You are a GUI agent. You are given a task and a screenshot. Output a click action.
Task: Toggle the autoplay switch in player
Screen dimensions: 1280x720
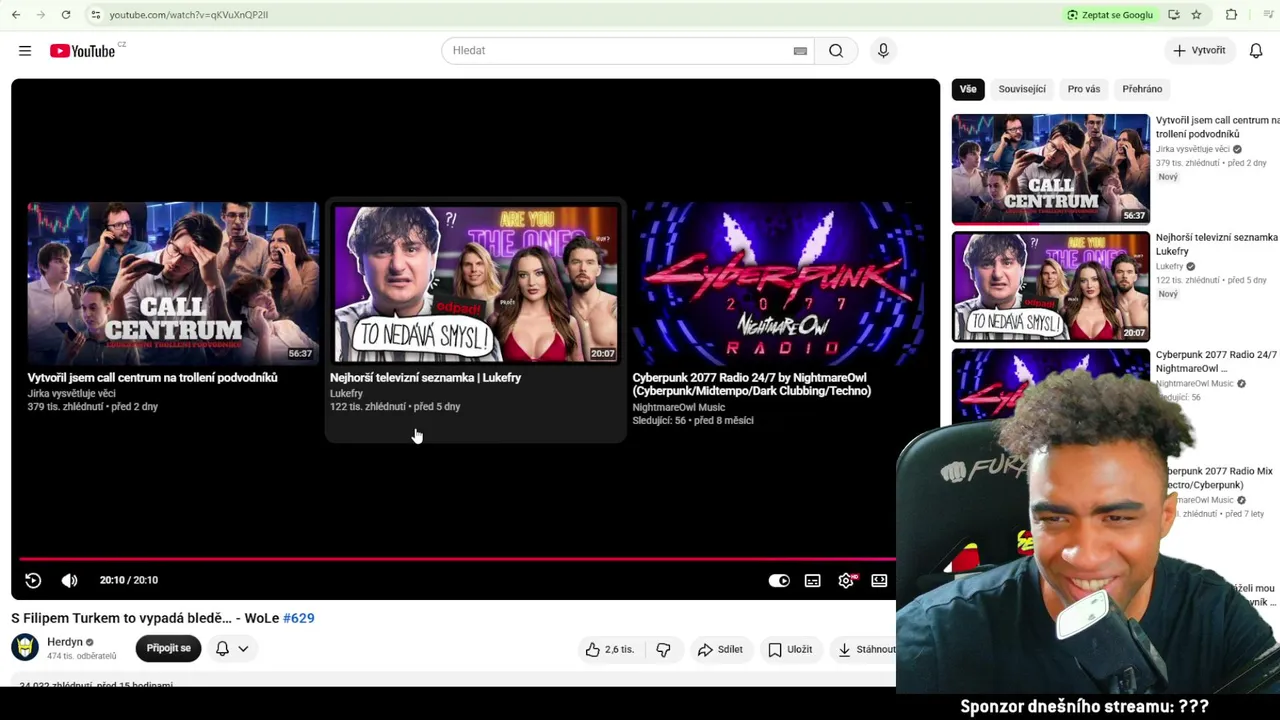click(x=779, y=580)
